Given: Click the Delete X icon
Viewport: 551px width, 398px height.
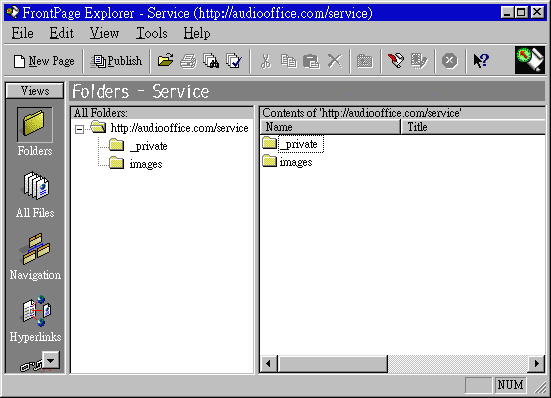Looking at the screenshot, I should coord(335,61).
